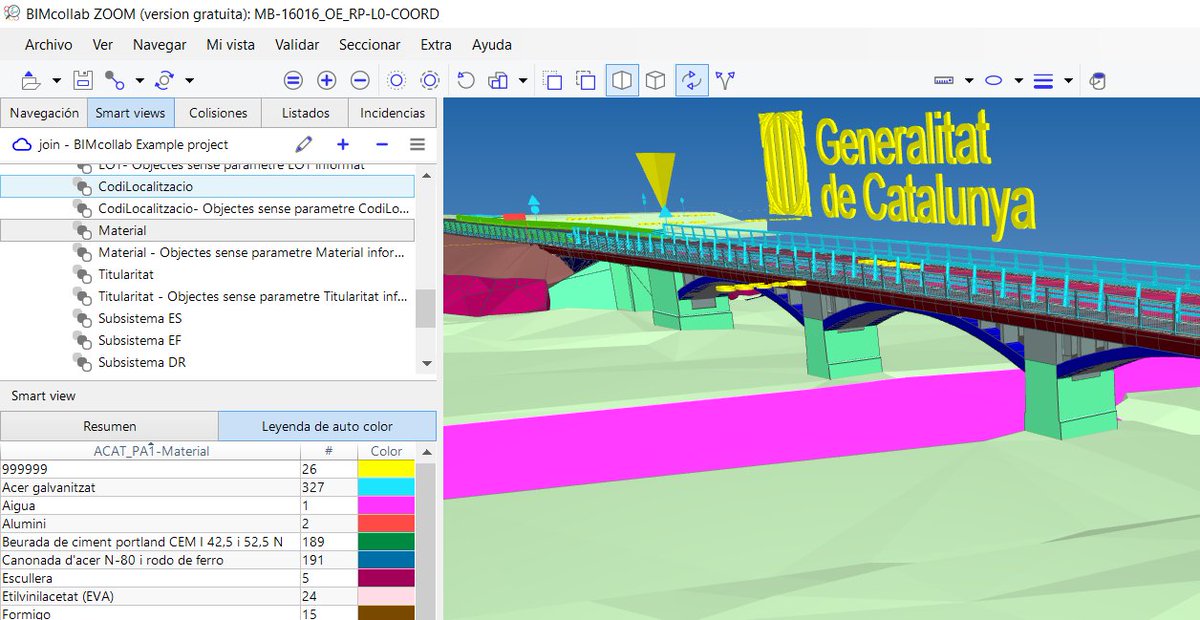
Task: Open the Seccionar menu
Action: (369, 45)
